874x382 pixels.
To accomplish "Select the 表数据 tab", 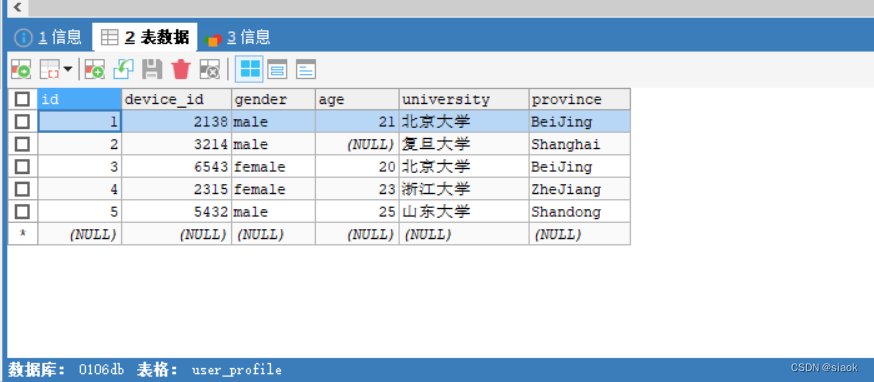I will (144, 37).
